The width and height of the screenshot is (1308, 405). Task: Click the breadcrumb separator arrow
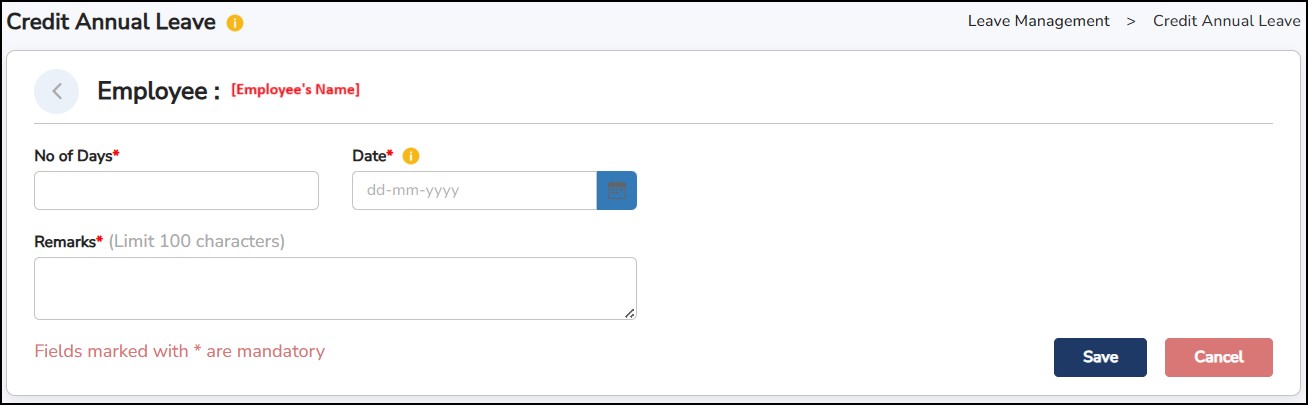(x=1131, y=21)
